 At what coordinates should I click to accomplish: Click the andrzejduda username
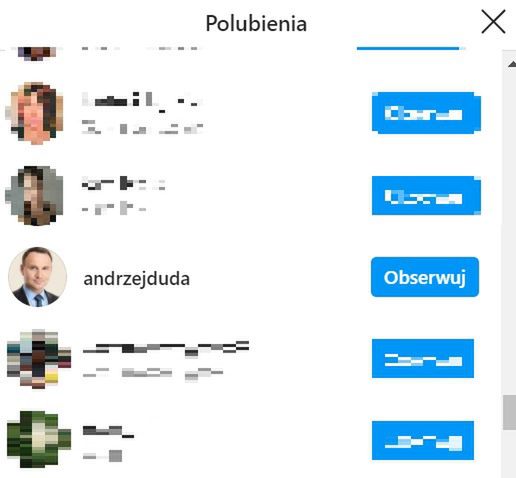pos(136,279)
